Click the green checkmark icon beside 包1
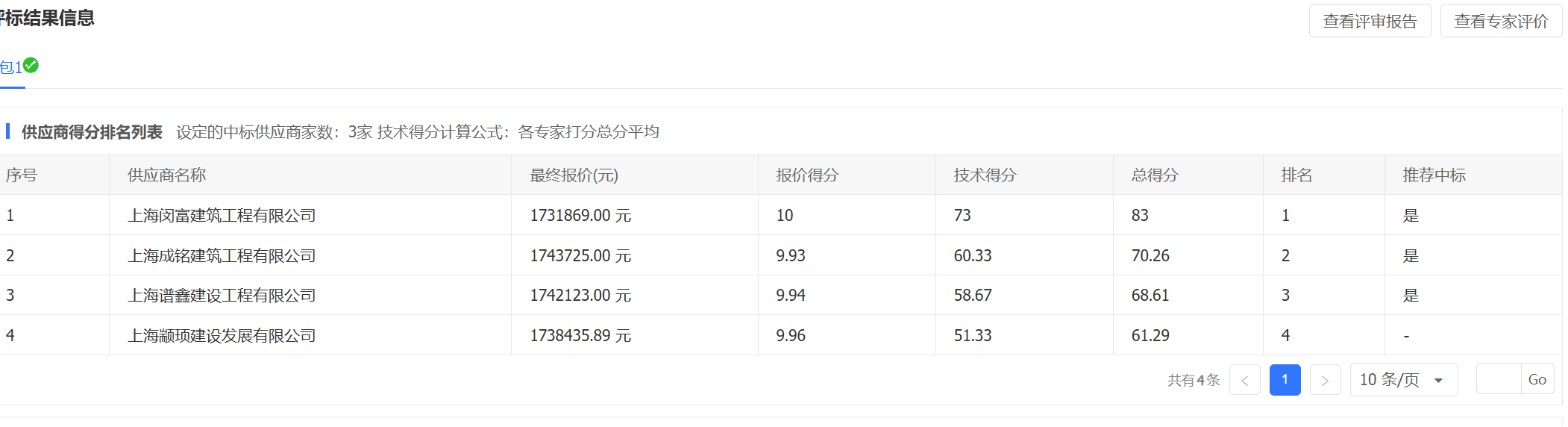This screenshot has width=1568, height=427. tap(31, 66)
